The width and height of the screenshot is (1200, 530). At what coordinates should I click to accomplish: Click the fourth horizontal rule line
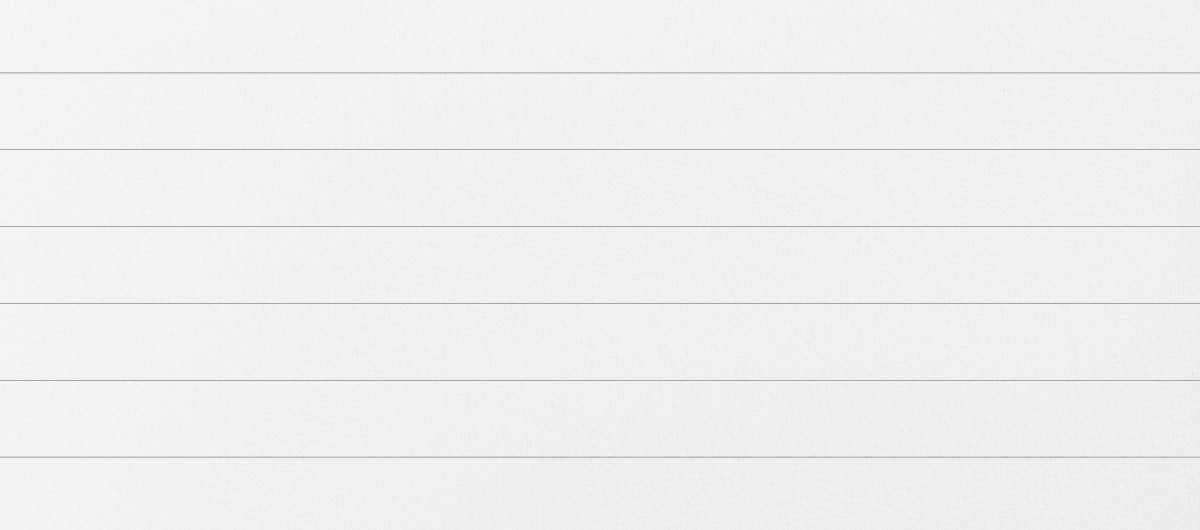click(x=600, y=304)
